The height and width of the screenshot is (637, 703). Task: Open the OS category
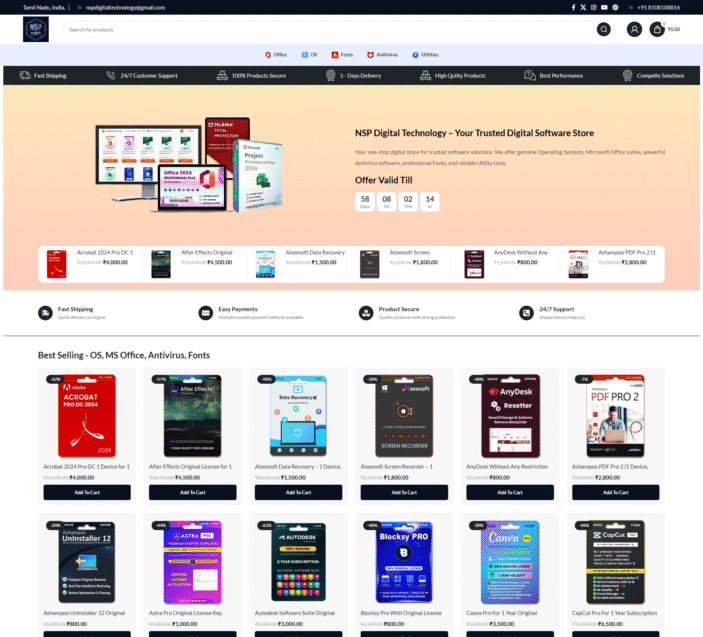click(309, 55)
